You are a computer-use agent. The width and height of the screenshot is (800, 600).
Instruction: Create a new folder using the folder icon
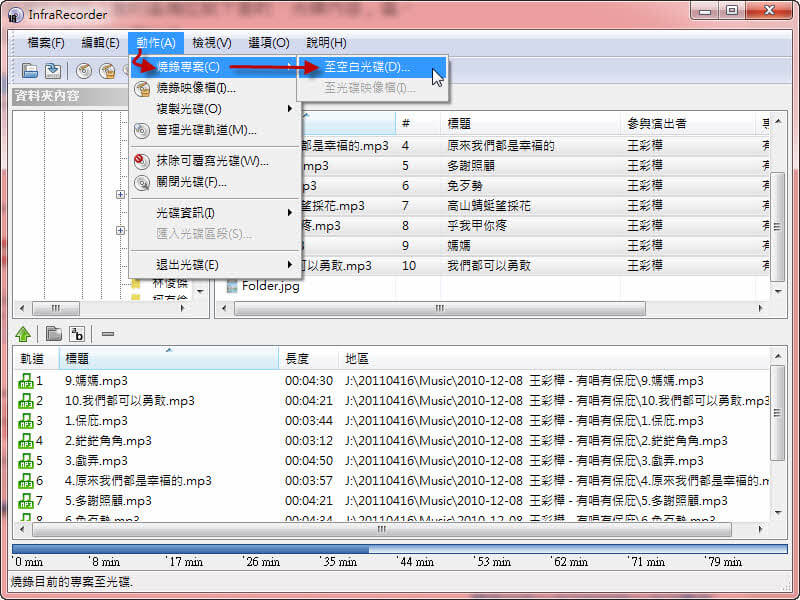[x=55, y=335]
